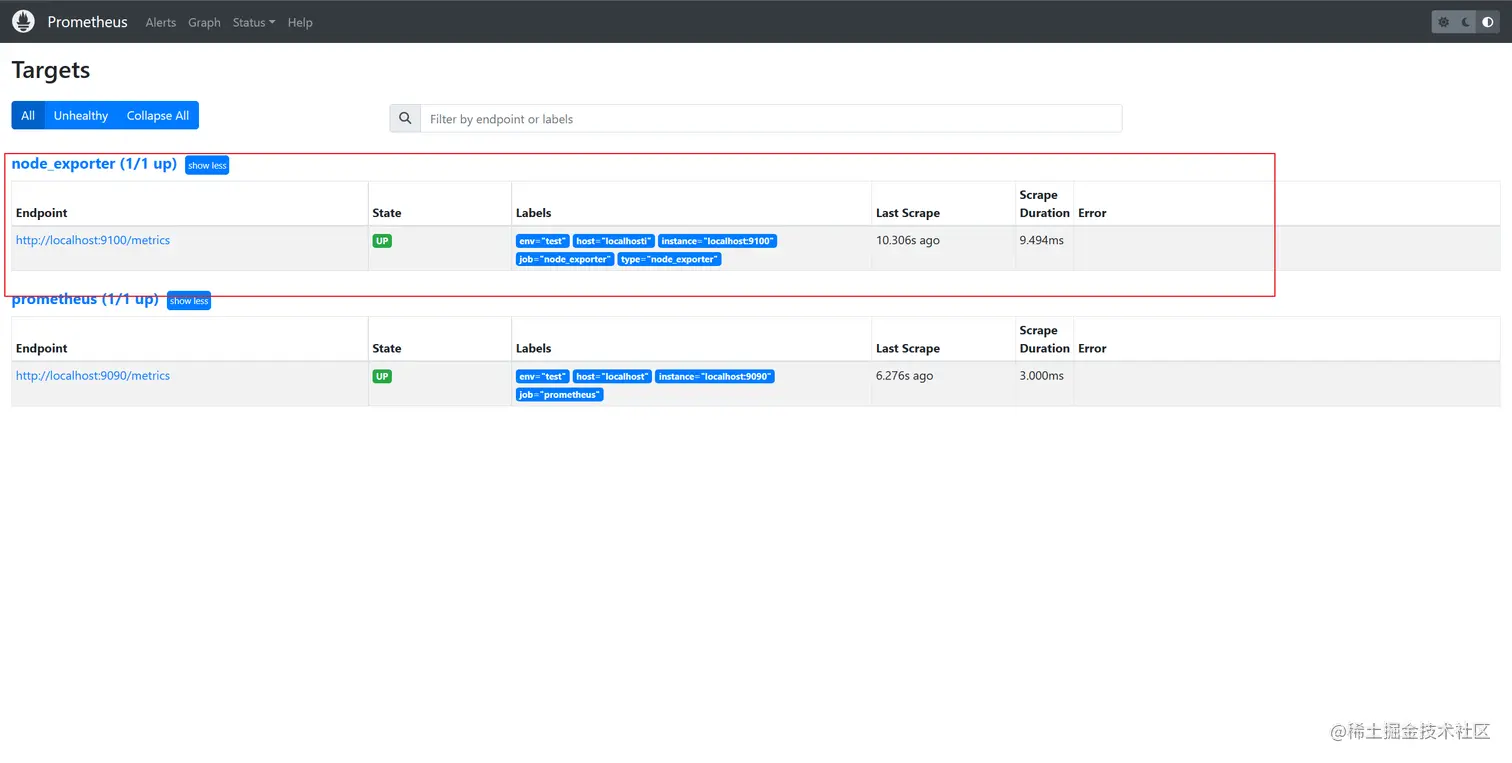
Task: Click the job="prometheus" label
Action: tap(560, 395)
